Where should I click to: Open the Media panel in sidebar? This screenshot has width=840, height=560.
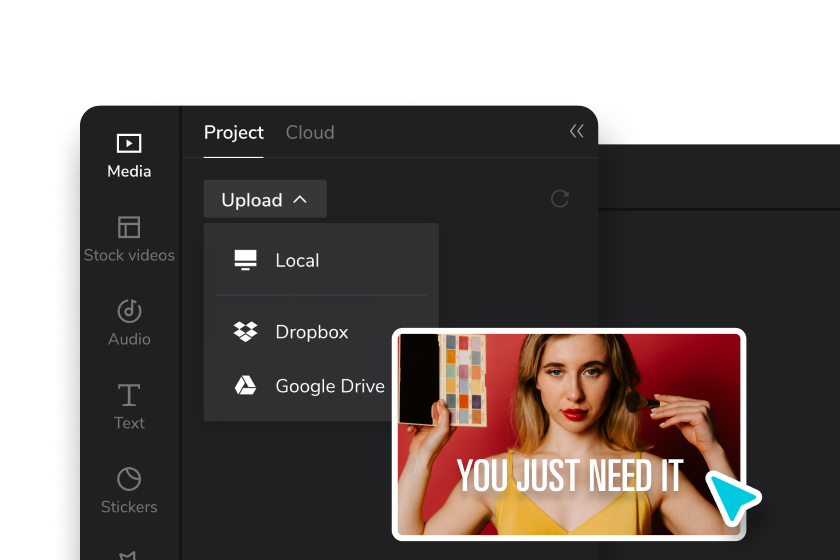129,155
